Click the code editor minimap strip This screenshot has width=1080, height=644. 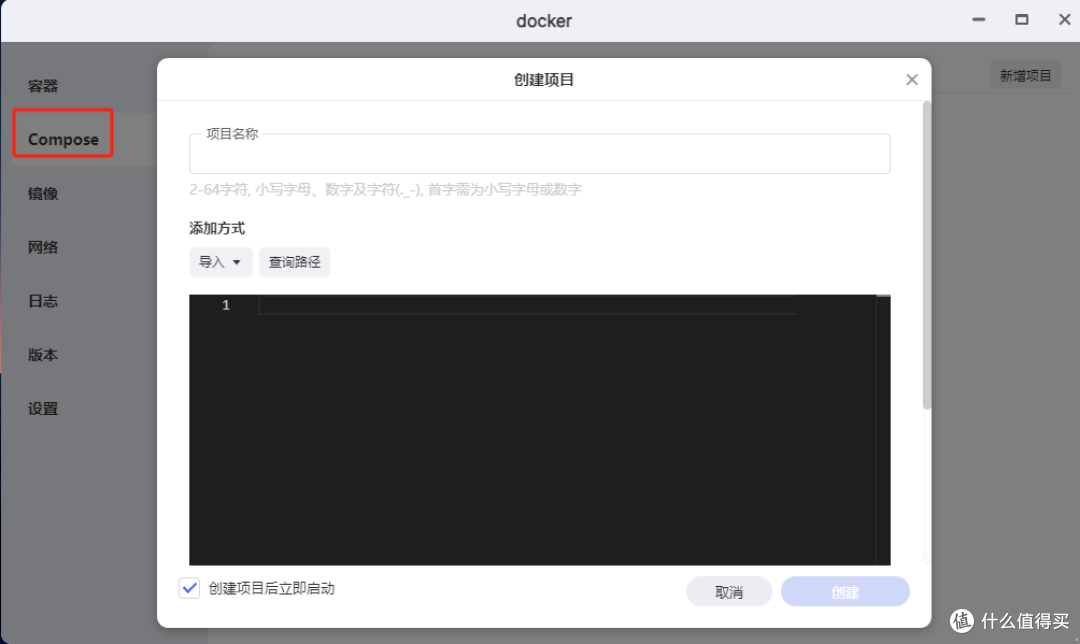pyautogui.click(x=883, y=430)
